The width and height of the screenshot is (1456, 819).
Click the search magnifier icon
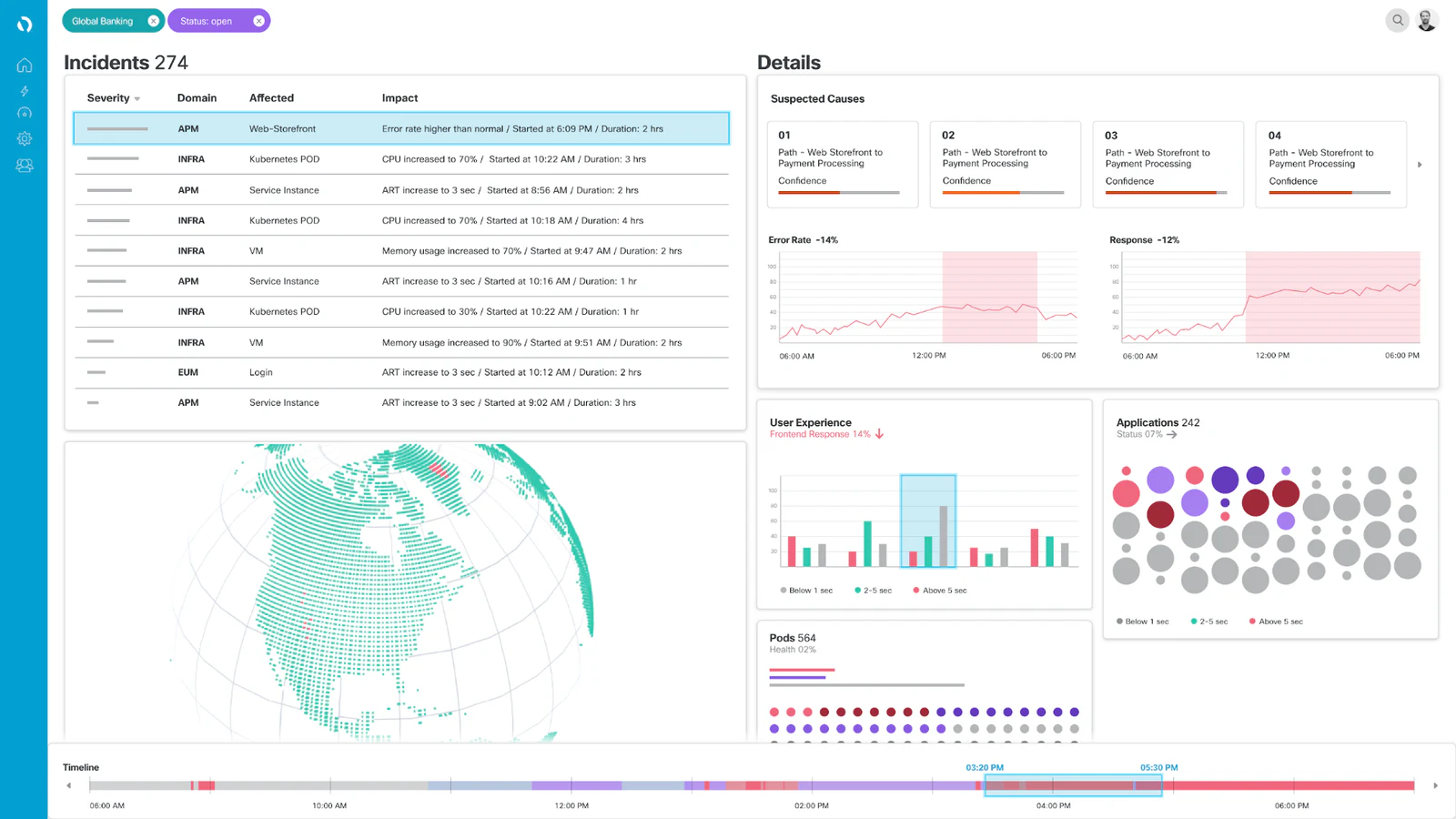tap(1398, 20)
